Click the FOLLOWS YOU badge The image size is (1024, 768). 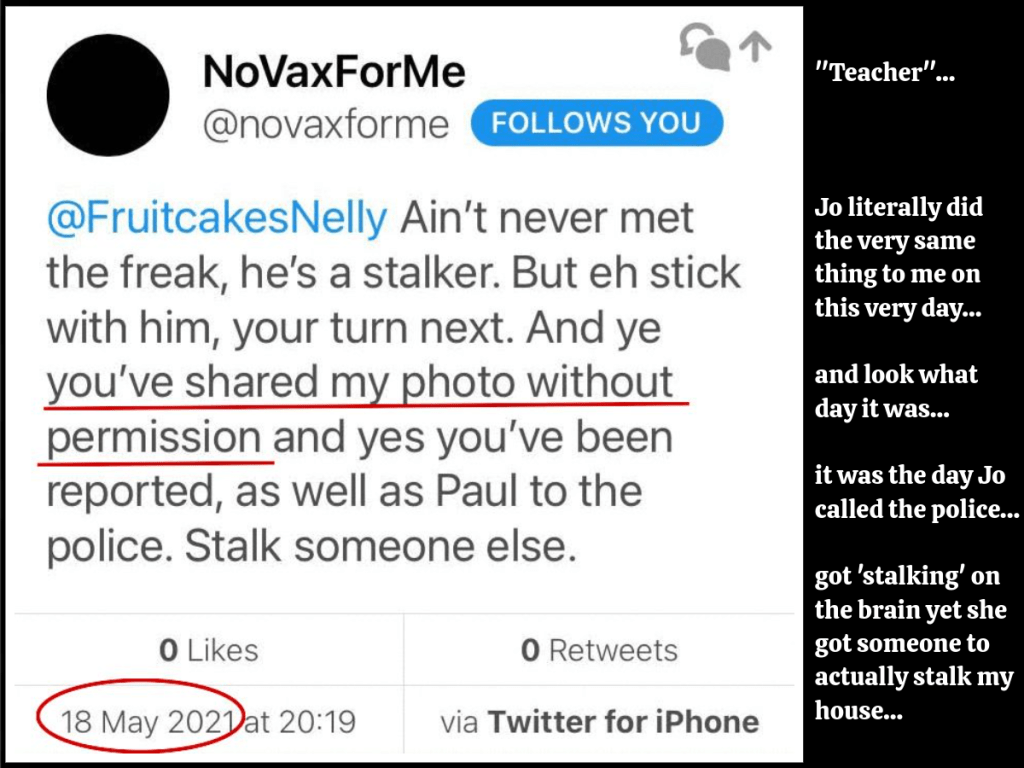click(596, 123)
